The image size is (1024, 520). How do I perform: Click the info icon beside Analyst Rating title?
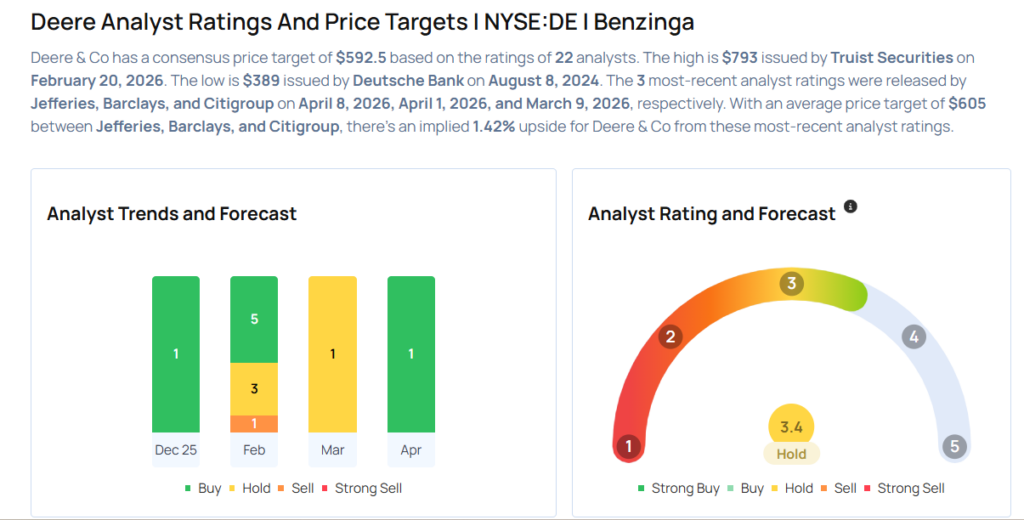point(851,206)
